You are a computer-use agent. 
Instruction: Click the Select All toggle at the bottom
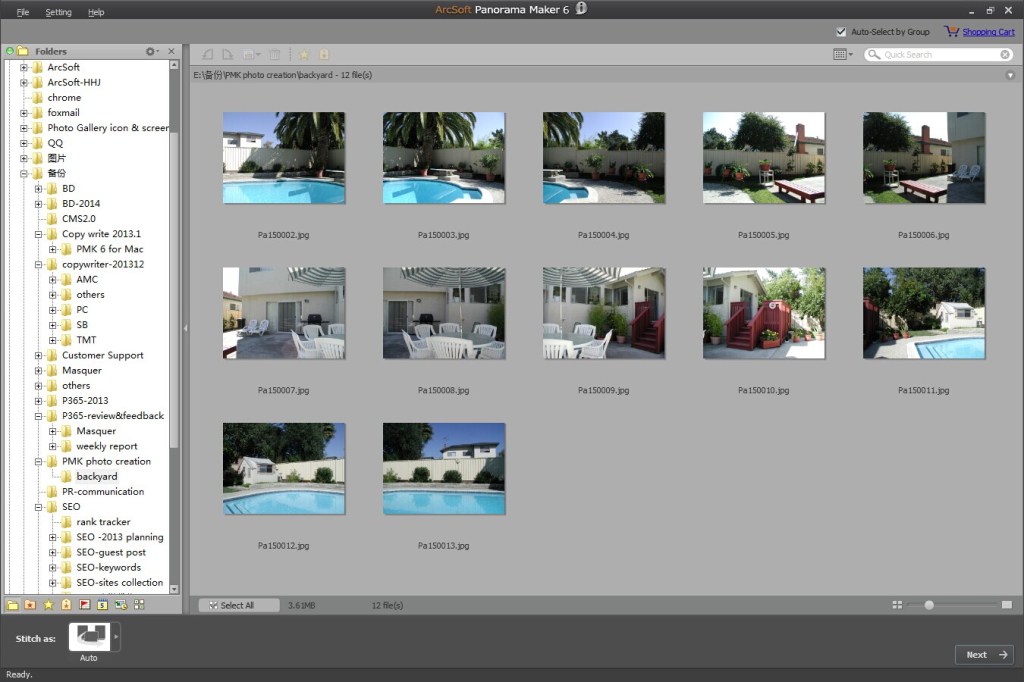[x=239, y=605]
